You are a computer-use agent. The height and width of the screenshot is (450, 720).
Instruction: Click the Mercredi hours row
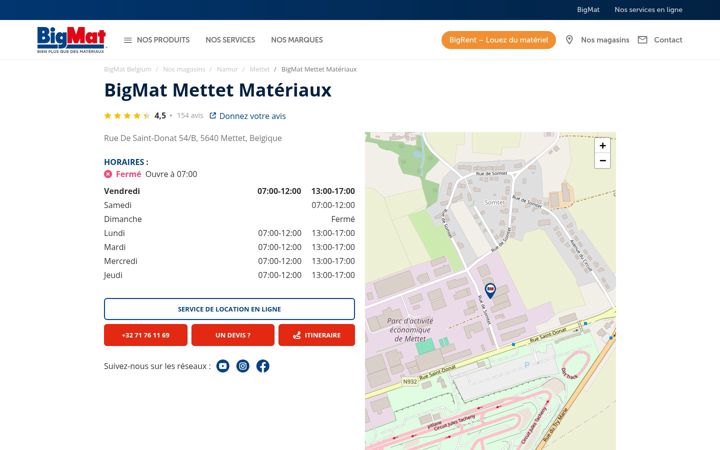click(229, 261)
